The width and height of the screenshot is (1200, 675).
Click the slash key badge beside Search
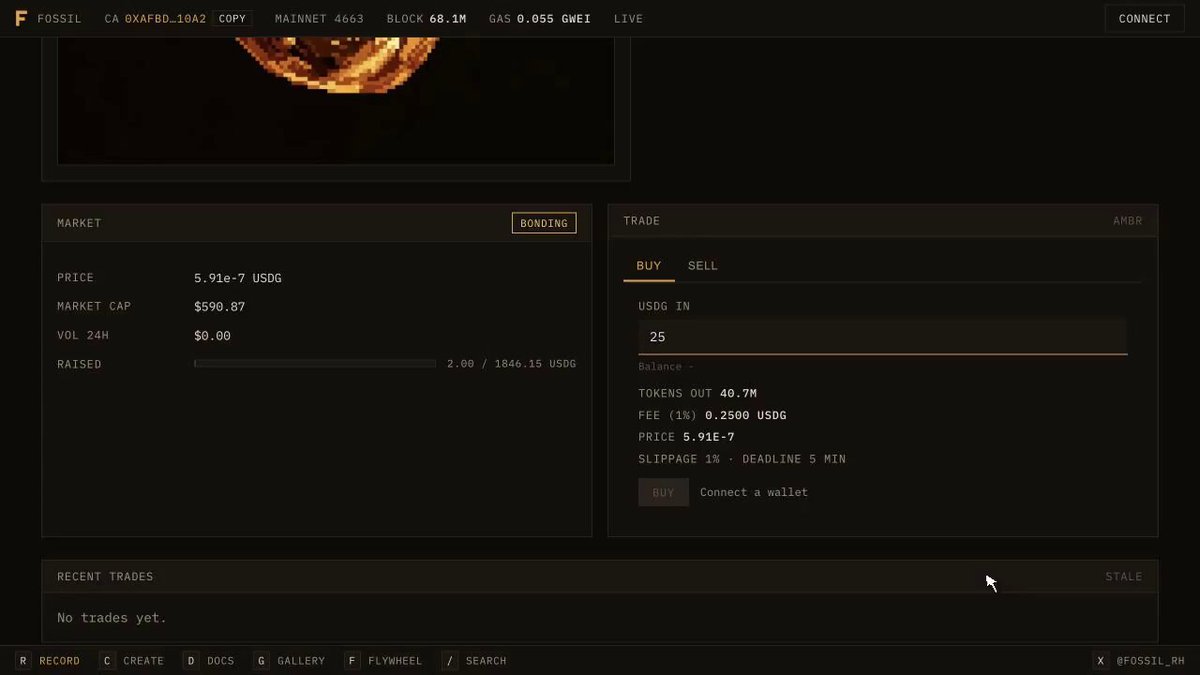(x=450, y=661)
